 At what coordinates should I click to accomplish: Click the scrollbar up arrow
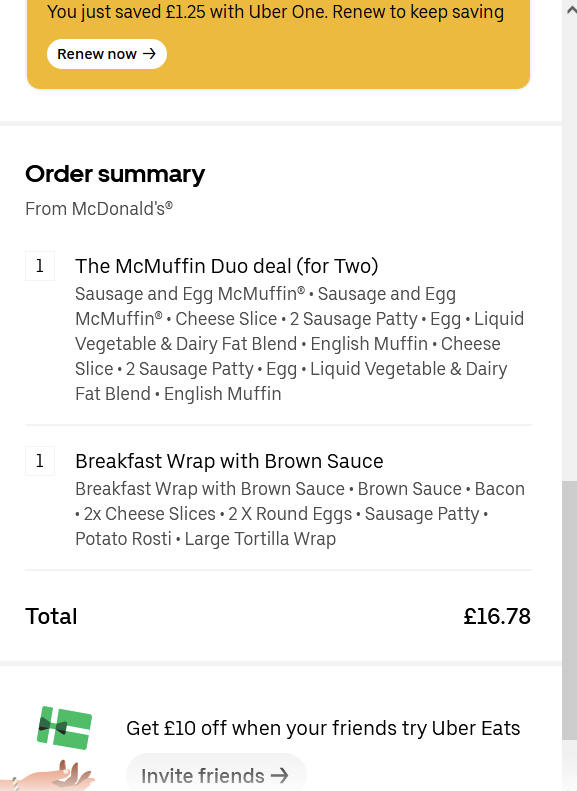click(x=570, y=10)
